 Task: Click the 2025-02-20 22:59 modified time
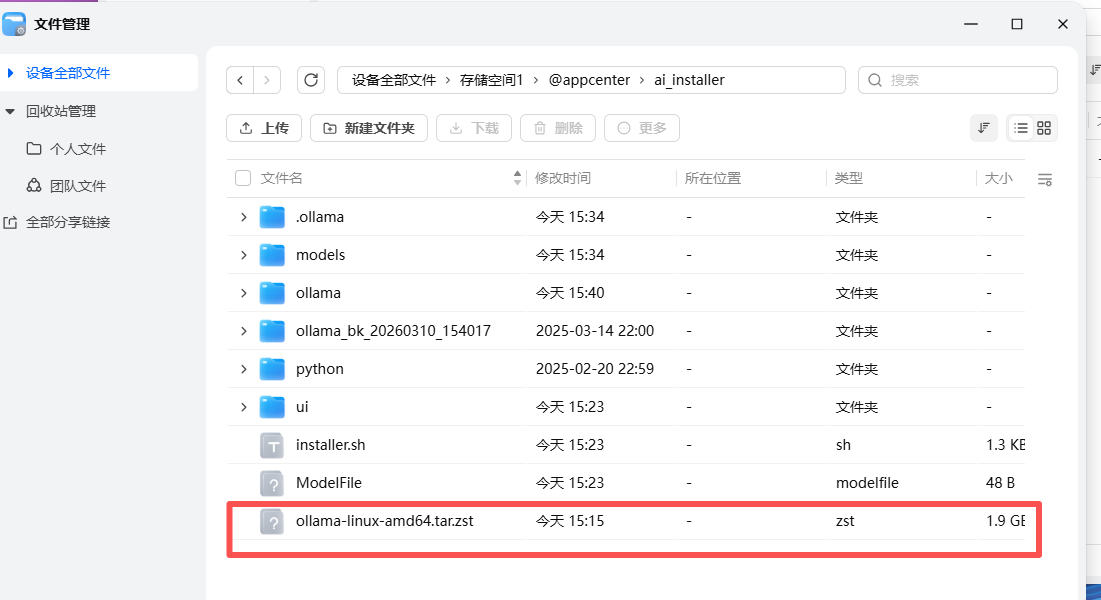[x=595, y=369]
